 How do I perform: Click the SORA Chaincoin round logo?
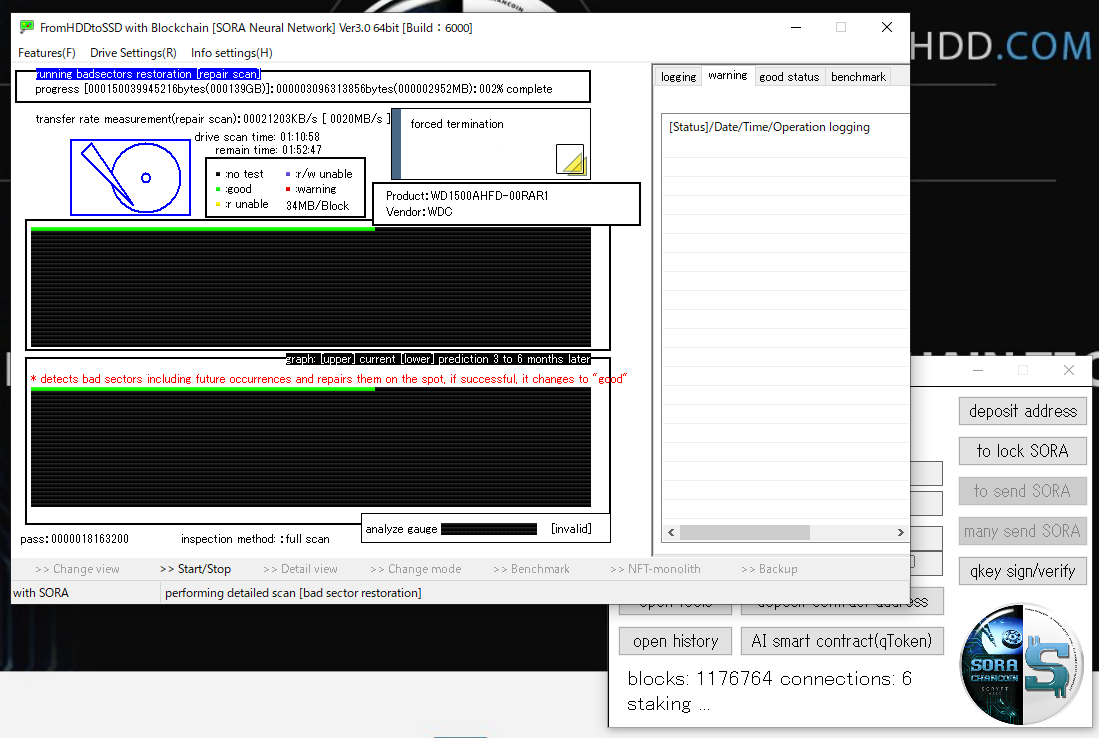coord(1021,664)
